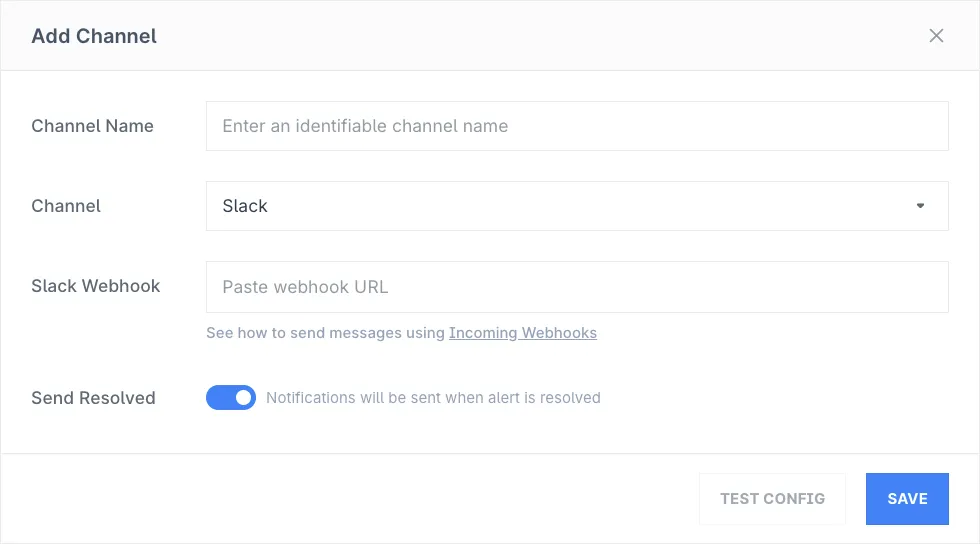Click the "Channel" field label
This screenshot has height=544, width=980.
(x=66, y=206)
